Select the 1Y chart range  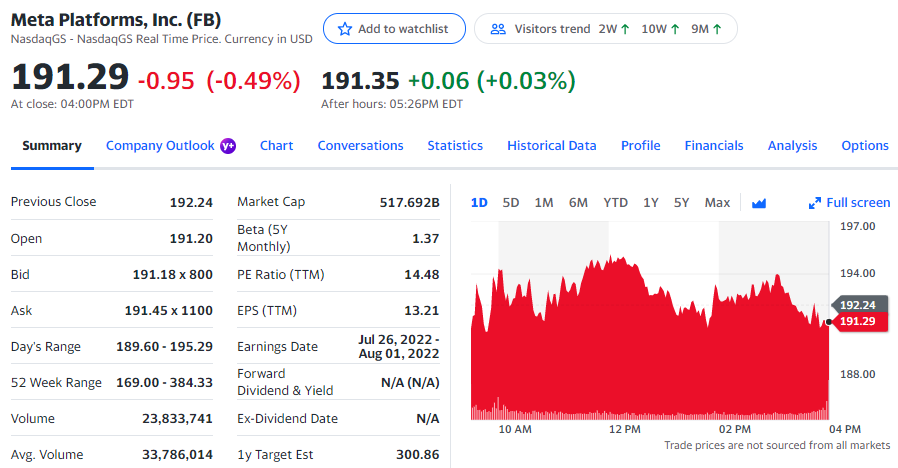[x=651, y=203]
